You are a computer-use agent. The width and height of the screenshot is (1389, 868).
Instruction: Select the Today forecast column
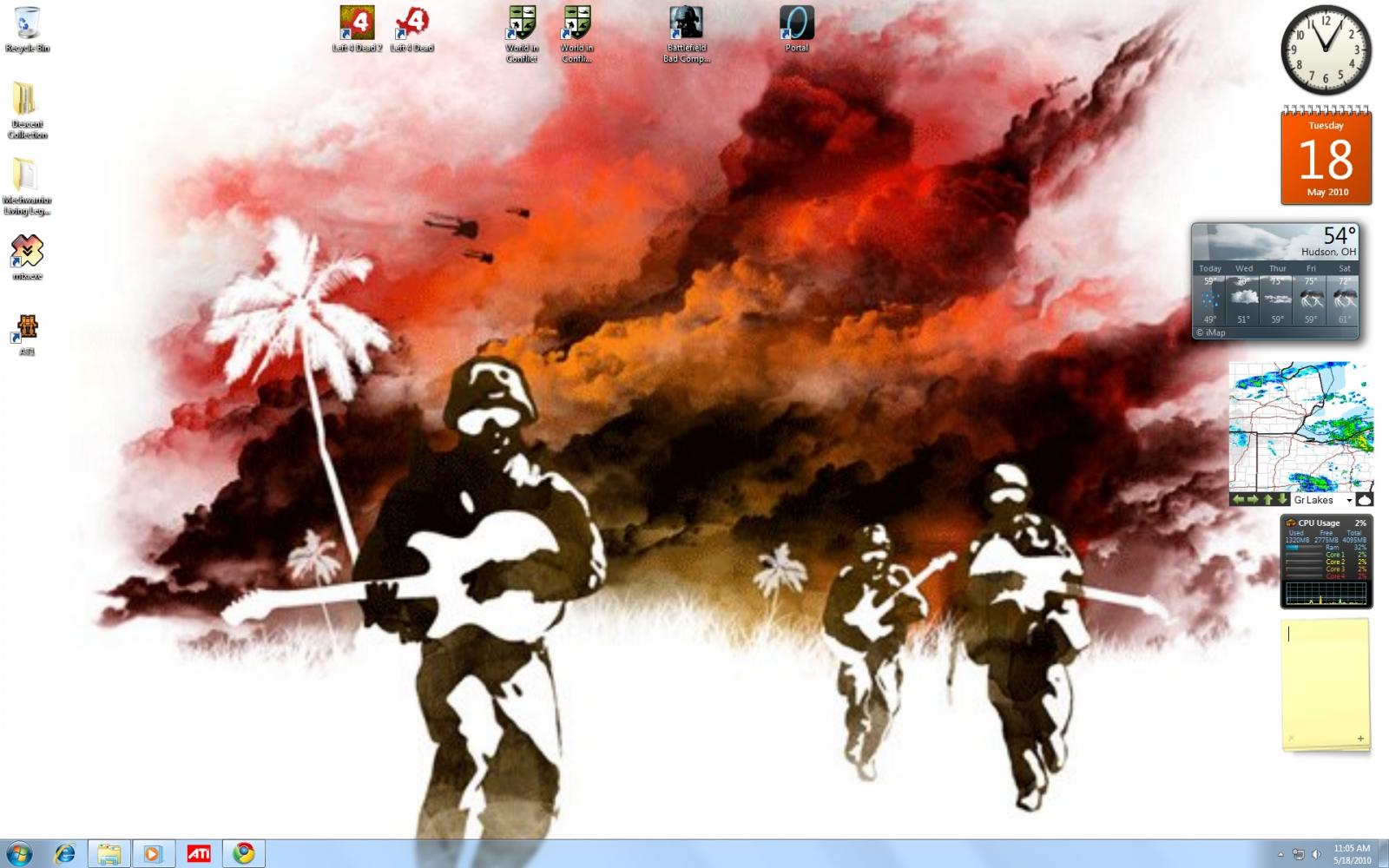(1209, 295)
